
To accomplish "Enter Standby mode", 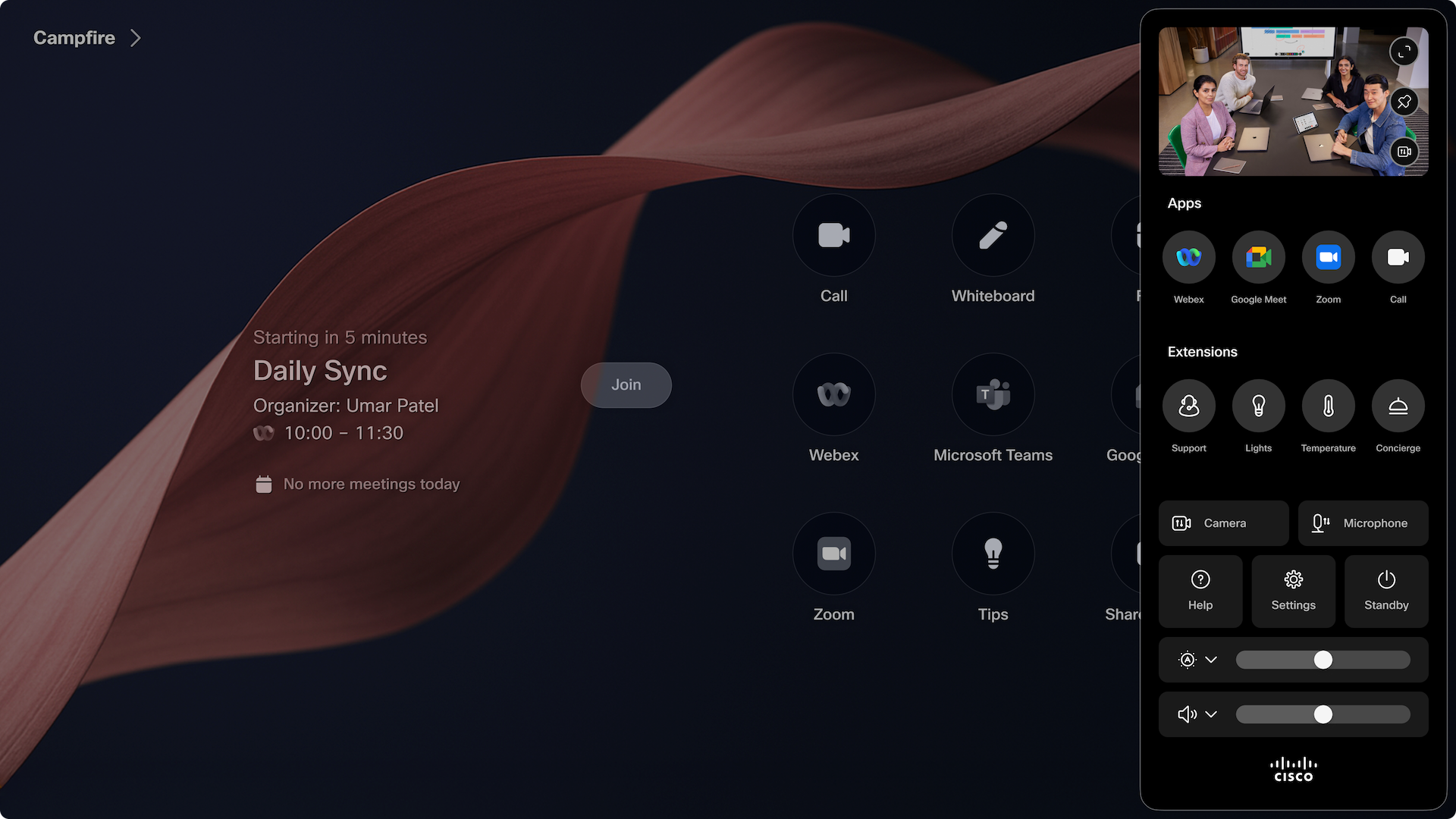I will coord(1385,591).
